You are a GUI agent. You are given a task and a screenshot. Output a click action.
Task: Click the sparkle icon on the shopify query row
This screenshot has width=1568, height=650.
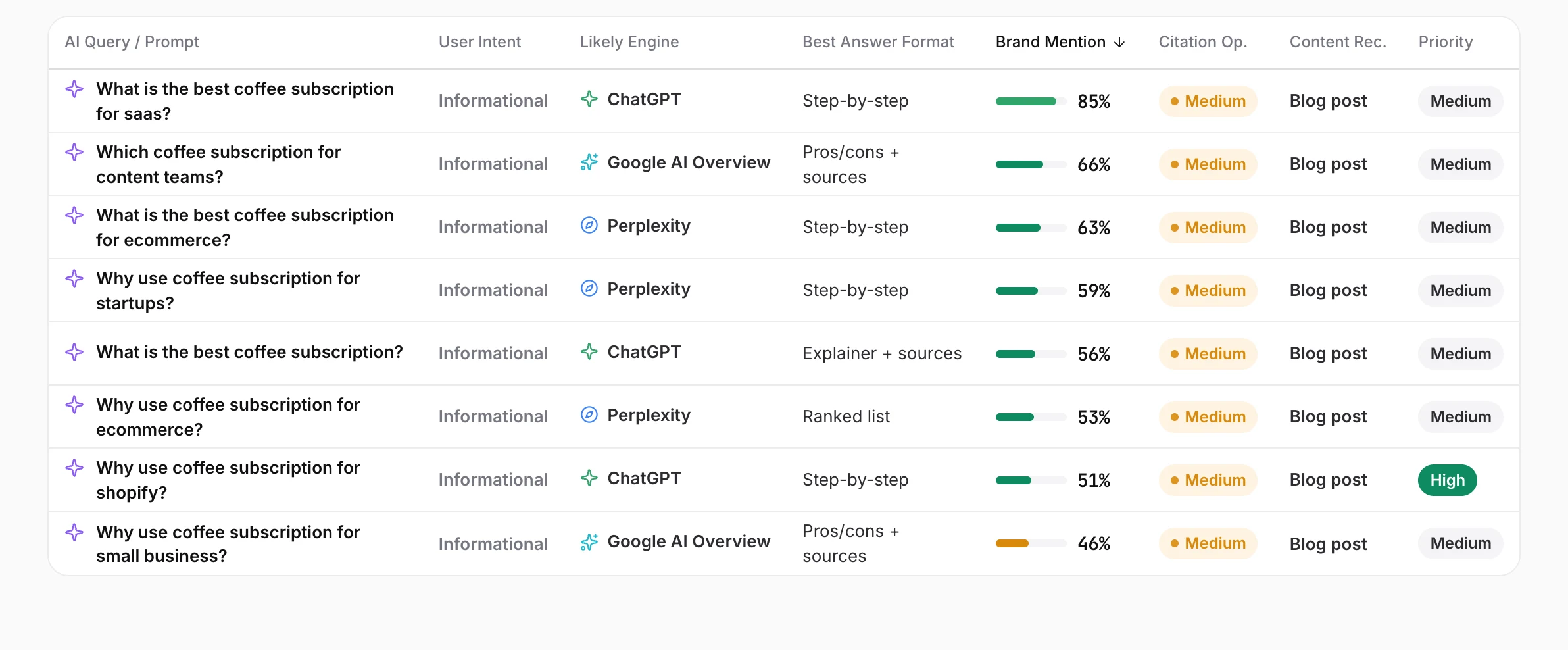74,468
